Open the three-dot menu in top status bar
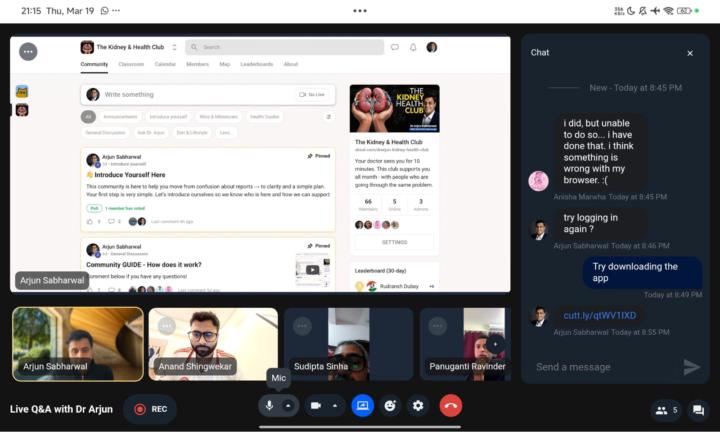Viewport: 720px width, 432px height. coord(360,11)
